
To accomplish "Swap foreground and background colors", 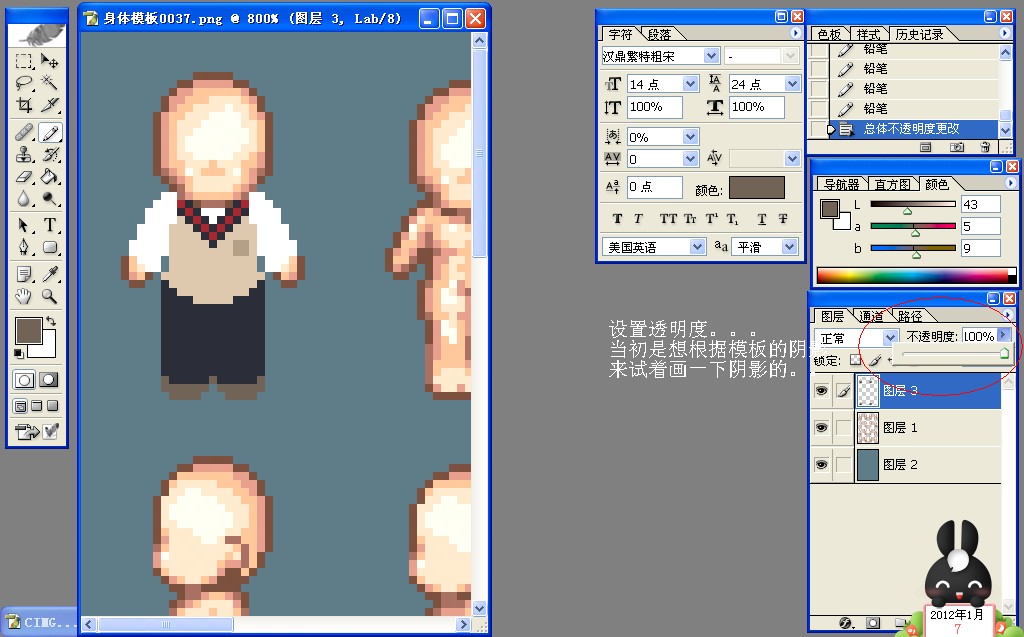I will (51, 321).
